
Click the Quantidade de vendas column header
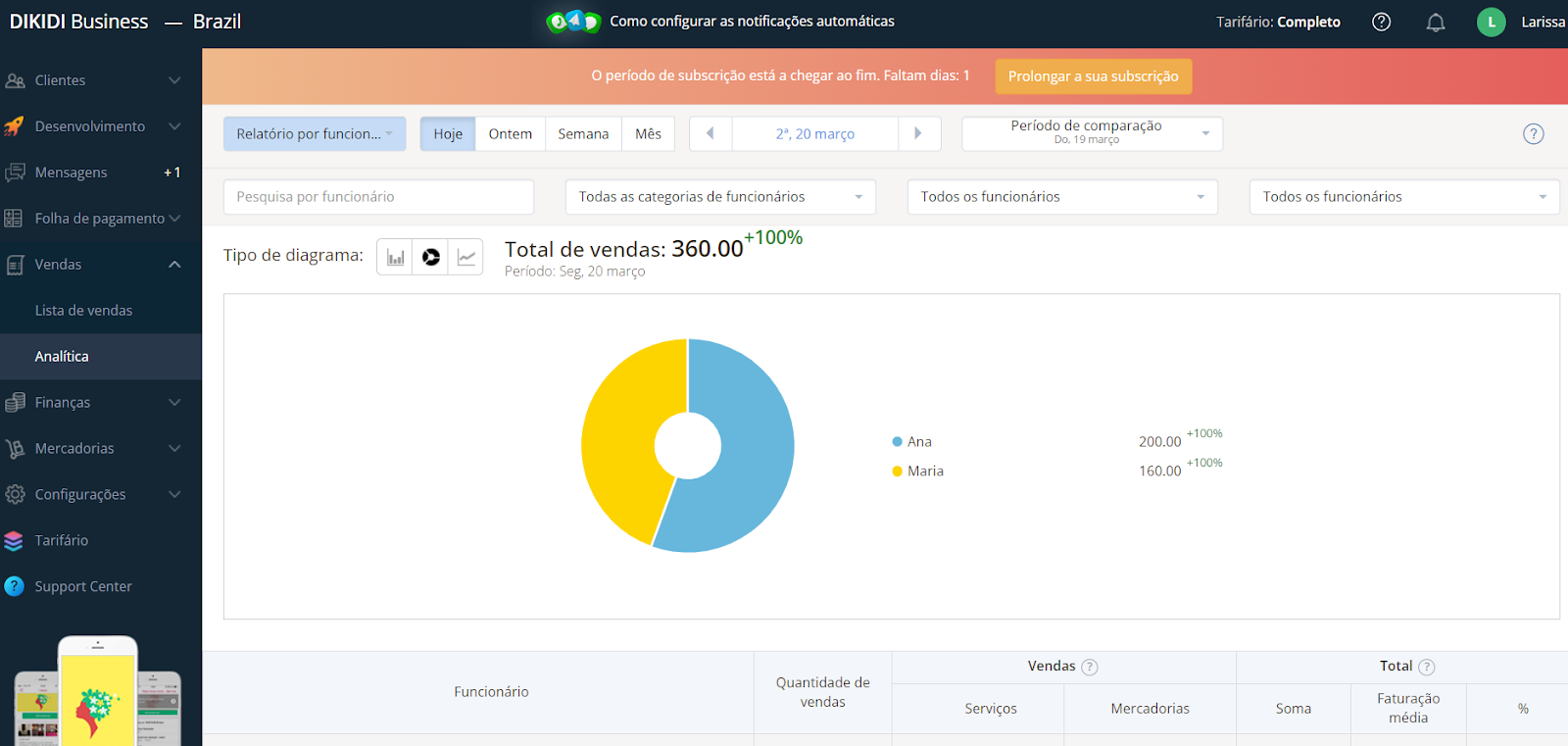coord(822,692)
